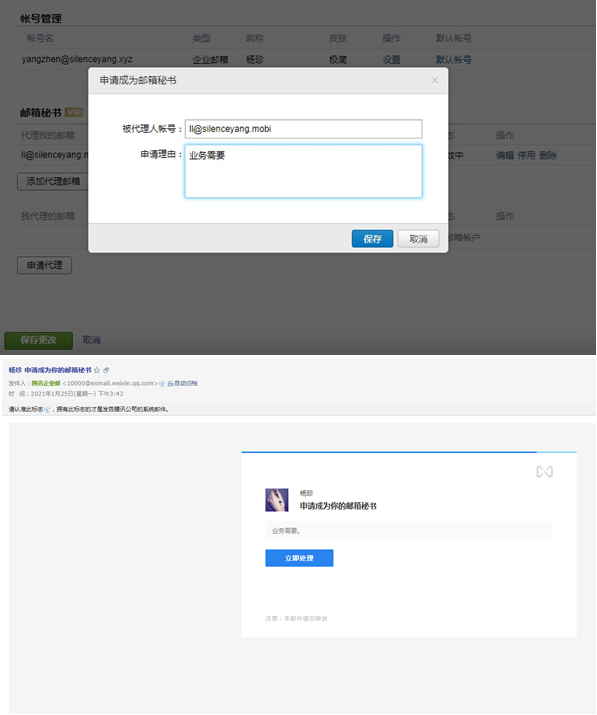Click sender name 腾讯企业邮
This screenshot has height=715, width=597.
(46, 383)
